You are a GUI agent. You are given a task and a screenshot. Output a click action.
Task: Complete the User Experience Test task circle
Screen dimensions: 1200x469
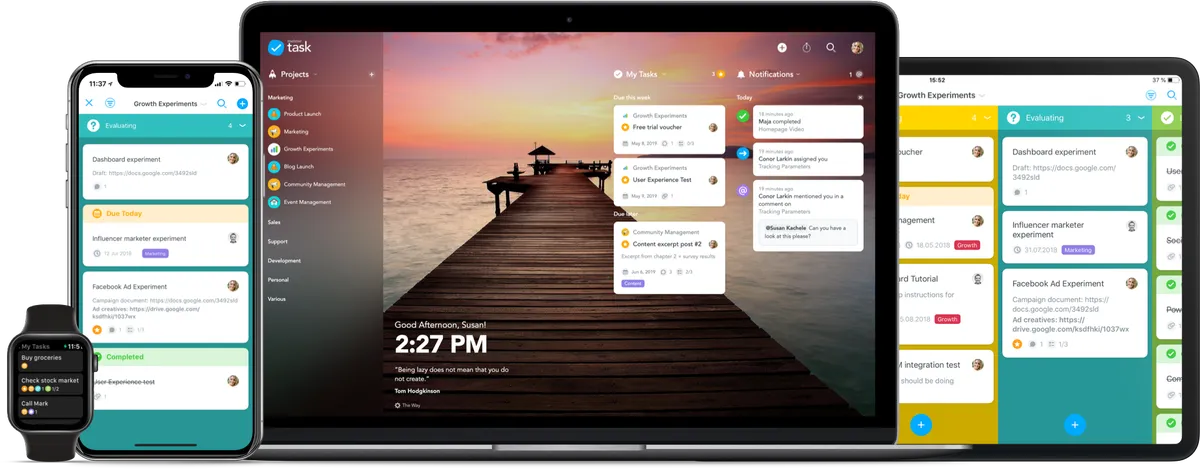tap(625, 180)
